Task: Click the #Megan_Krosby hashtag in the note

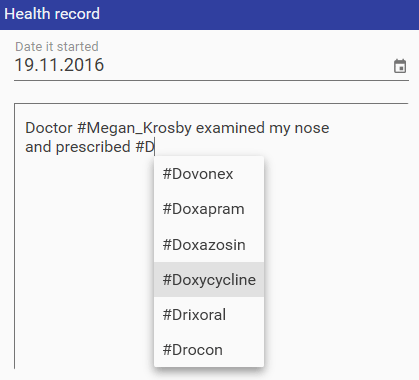Action: coord(134,128)
